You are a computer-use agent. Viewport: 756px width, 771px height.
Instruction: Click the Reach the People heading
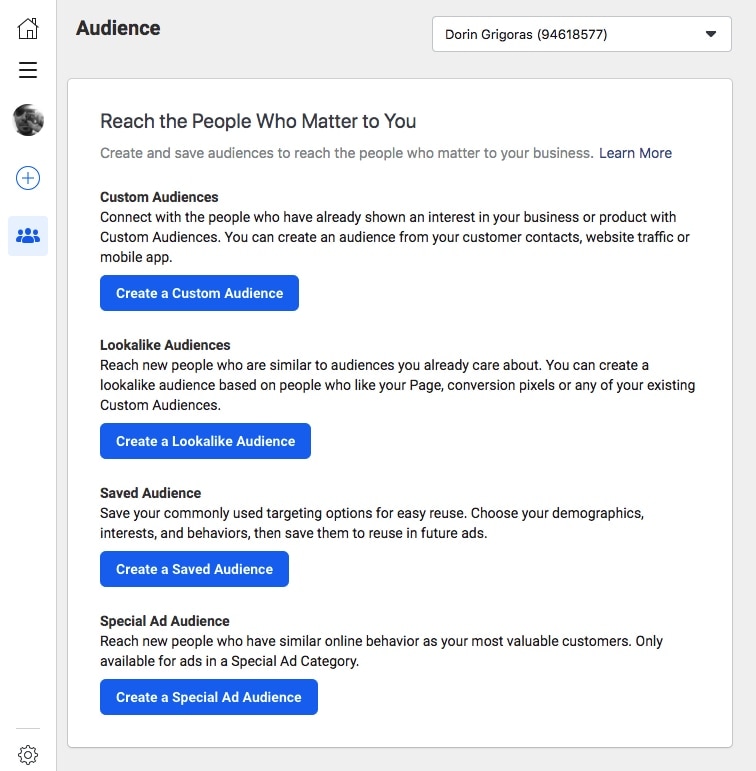[x=258, y=121]
